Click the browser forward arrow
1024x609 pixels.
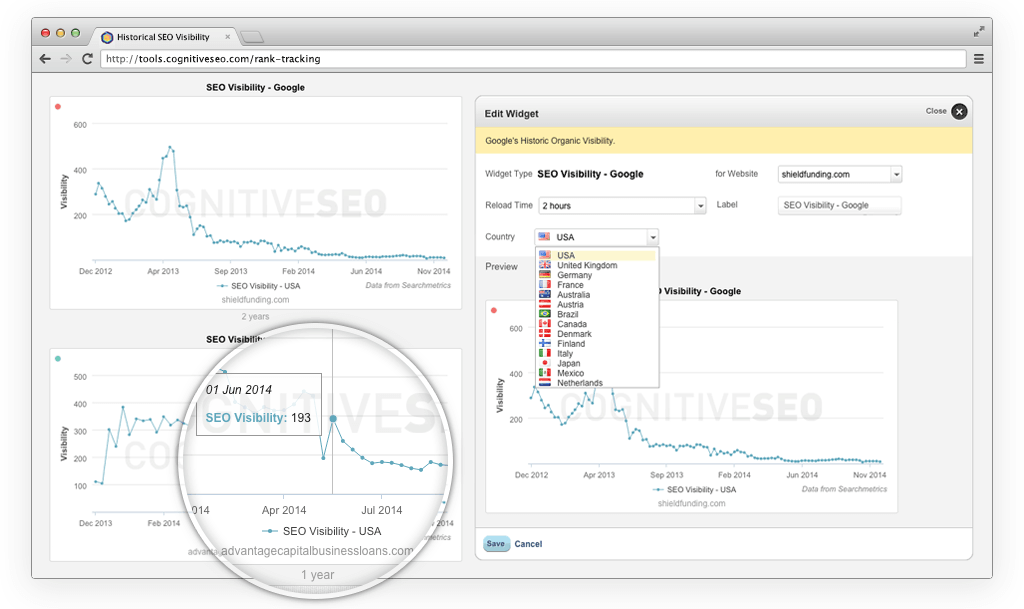[66, 59]
